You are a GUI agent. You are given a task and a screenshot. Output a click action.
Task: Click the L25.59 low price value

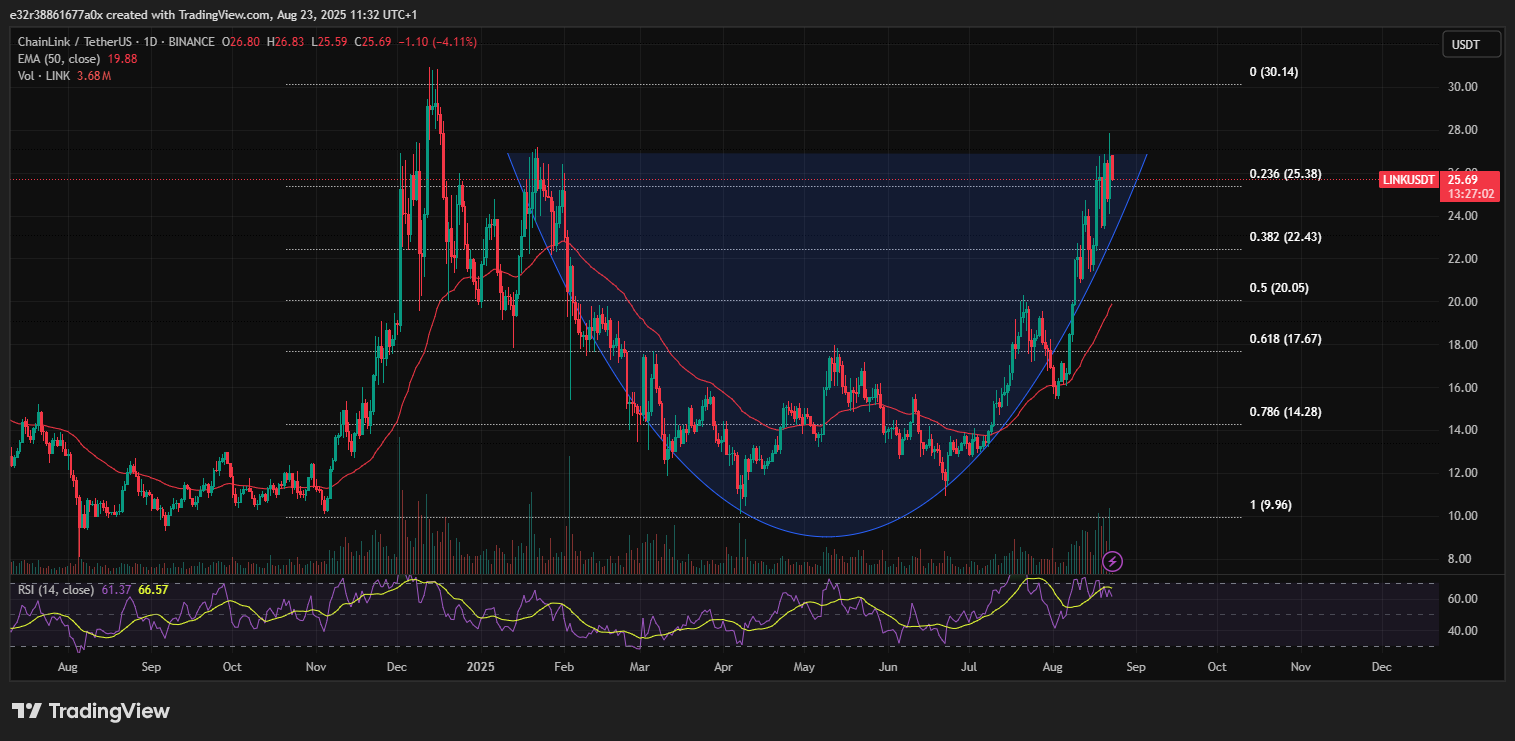pos(332,42)
